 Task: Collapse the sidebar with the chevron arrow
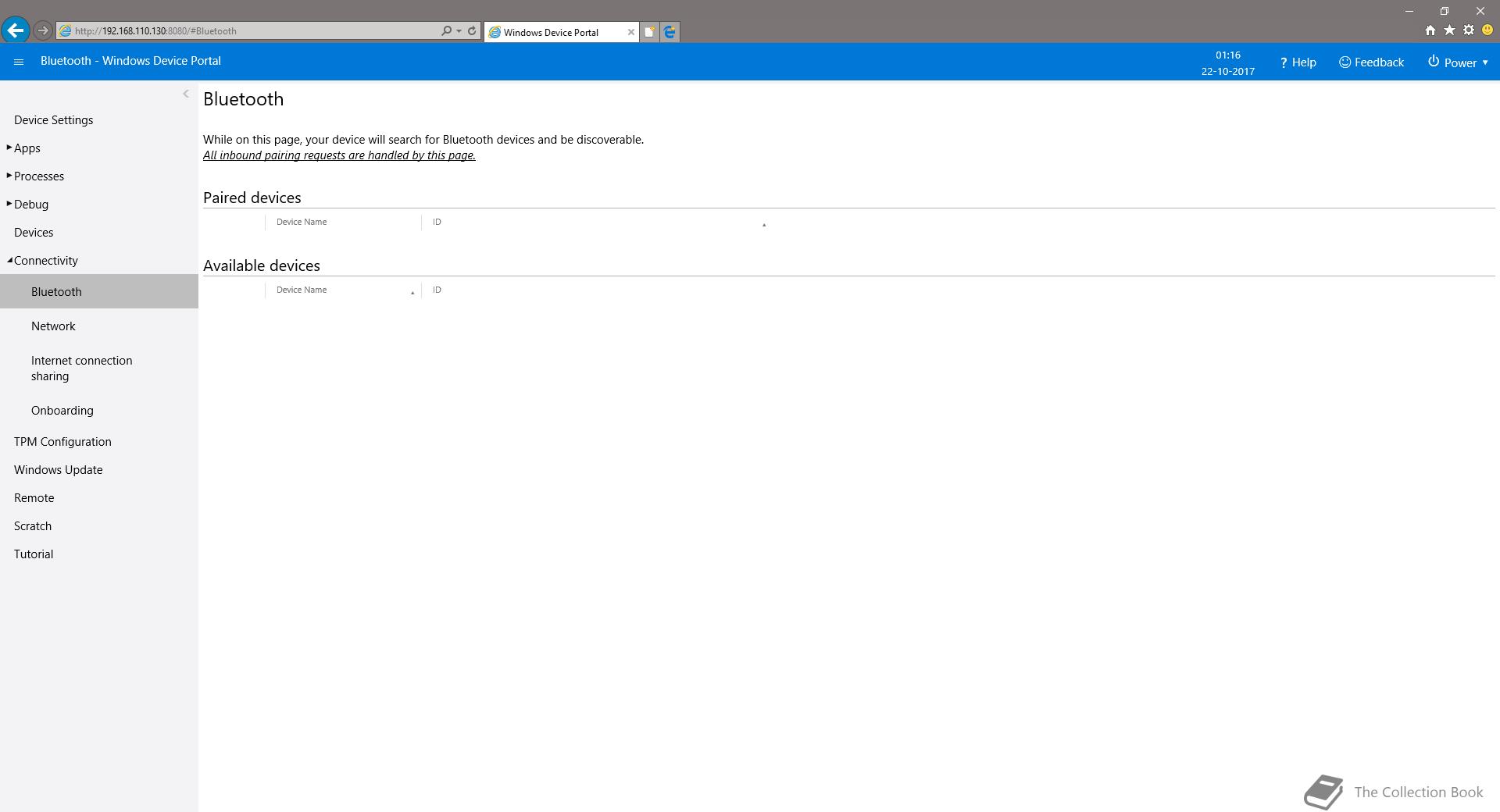[186, 94]
